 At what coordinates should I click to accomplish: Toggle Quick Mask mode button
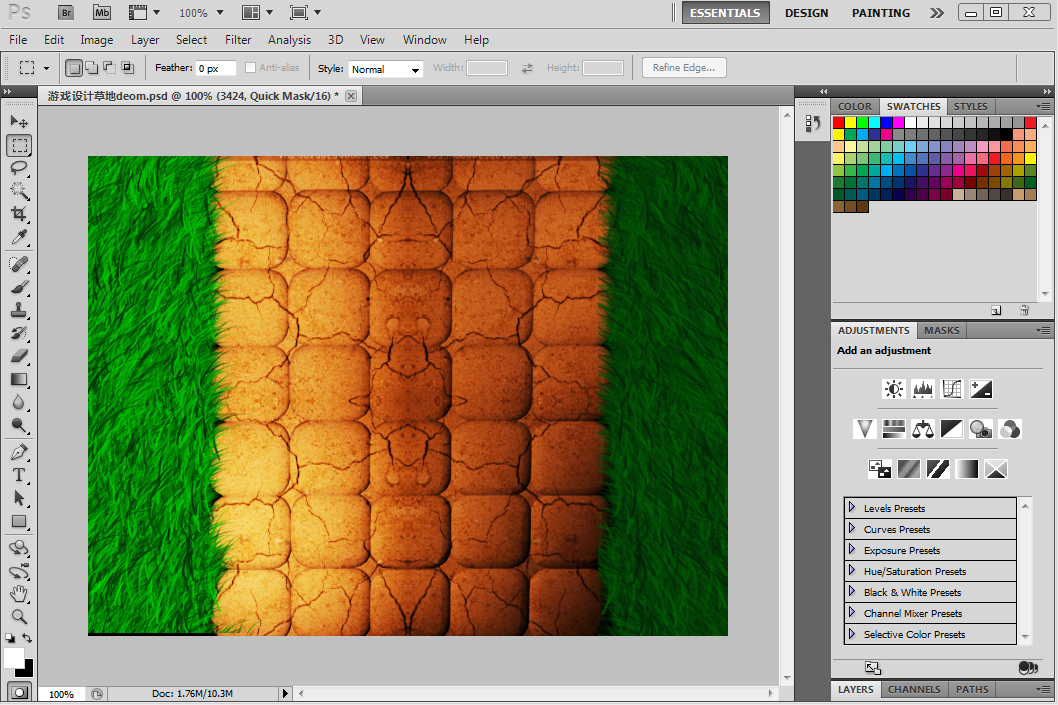20,692
